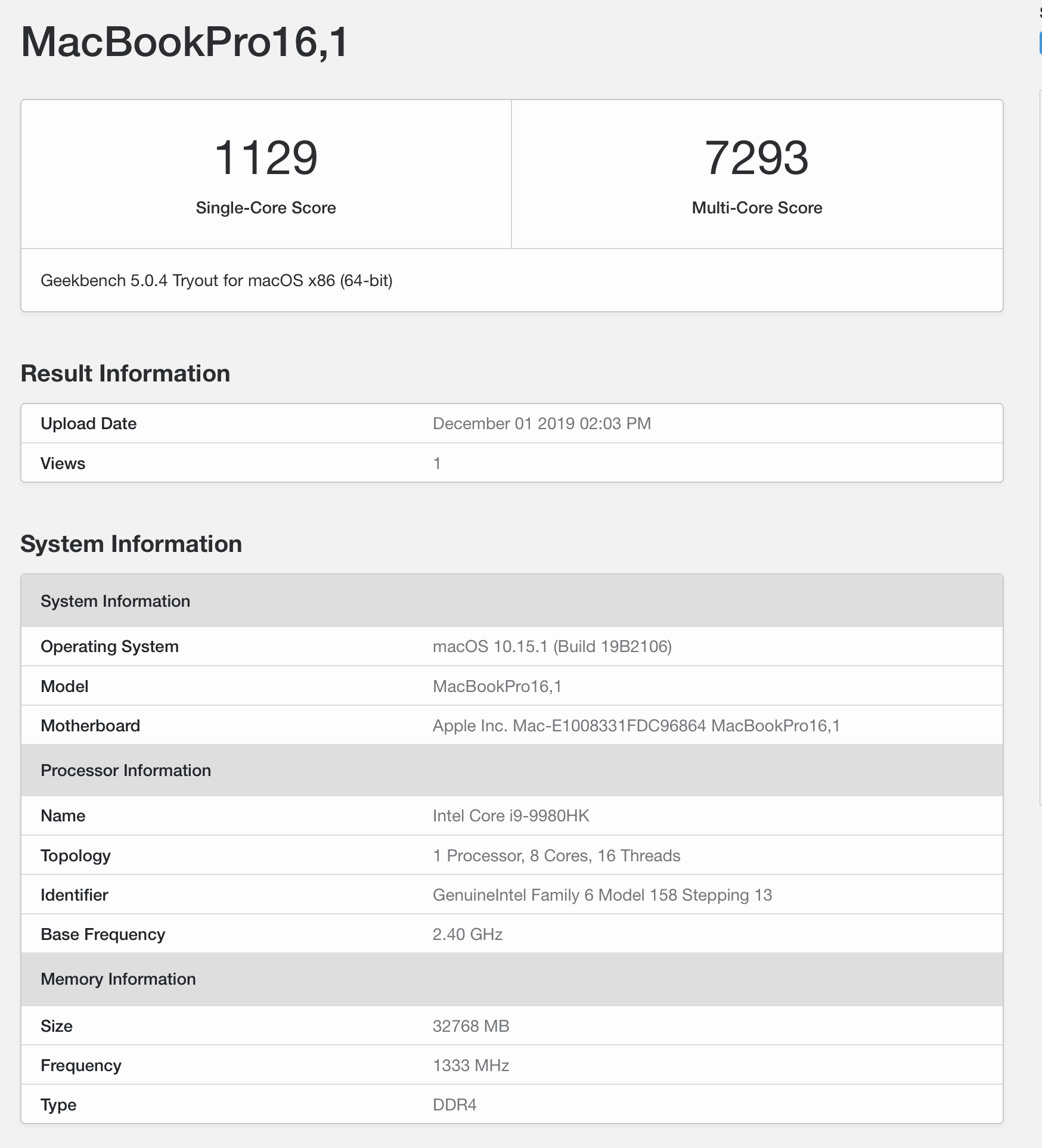Select the single-core score 1129
1042x1148 pixels.
tap(266, 158)
